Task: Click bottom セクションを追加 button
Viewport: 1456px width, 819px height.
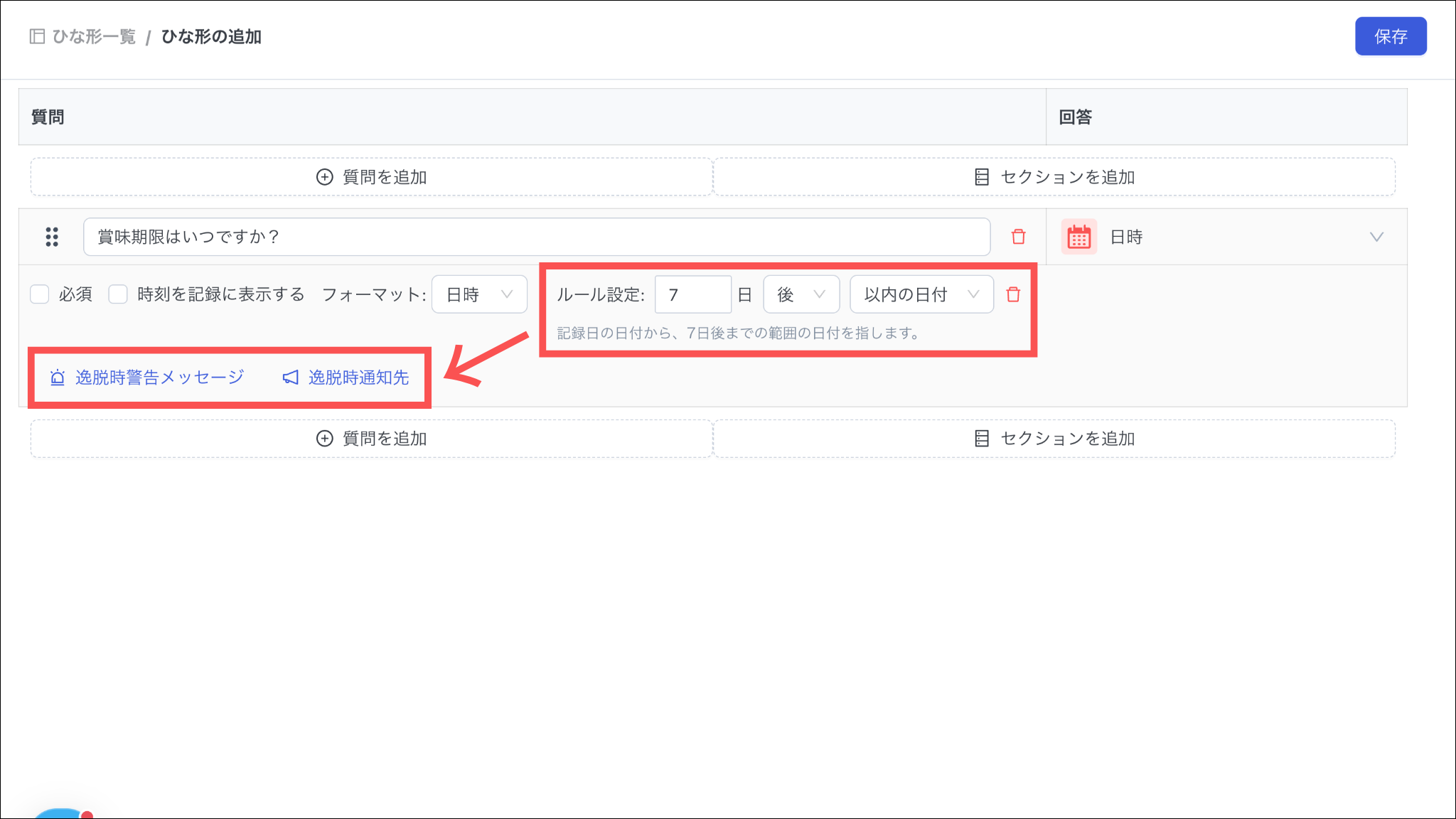Action: point(1054,439)
